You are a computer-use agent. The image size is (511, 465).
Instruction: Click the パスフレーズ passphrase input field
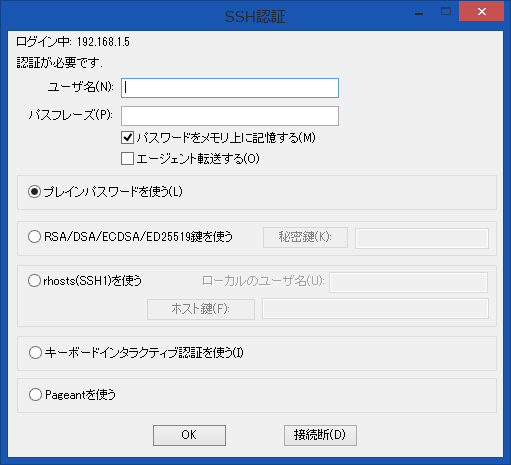(x=230, y=116)
